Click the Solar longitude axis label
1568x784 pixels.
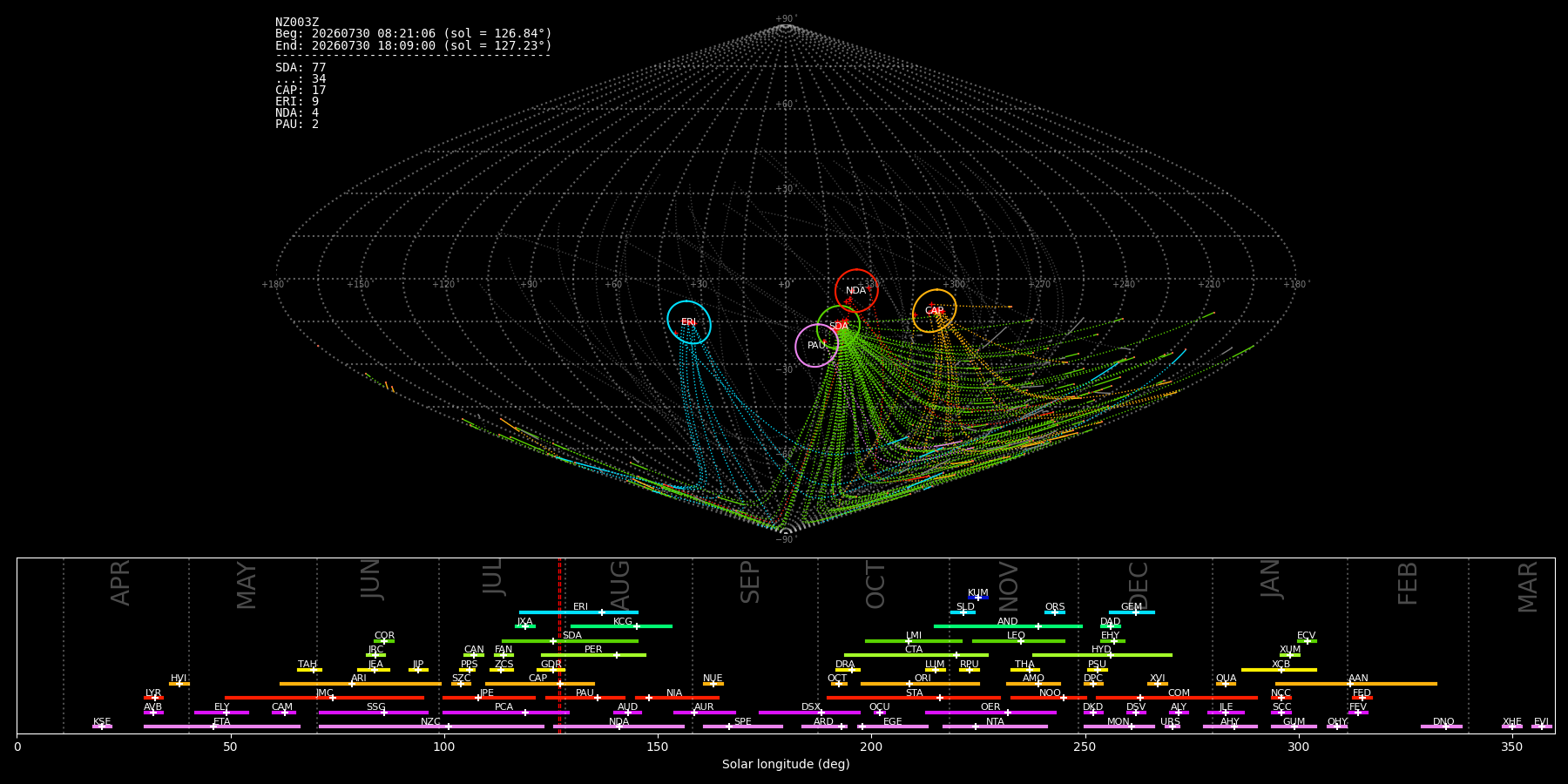click(786, 764)
